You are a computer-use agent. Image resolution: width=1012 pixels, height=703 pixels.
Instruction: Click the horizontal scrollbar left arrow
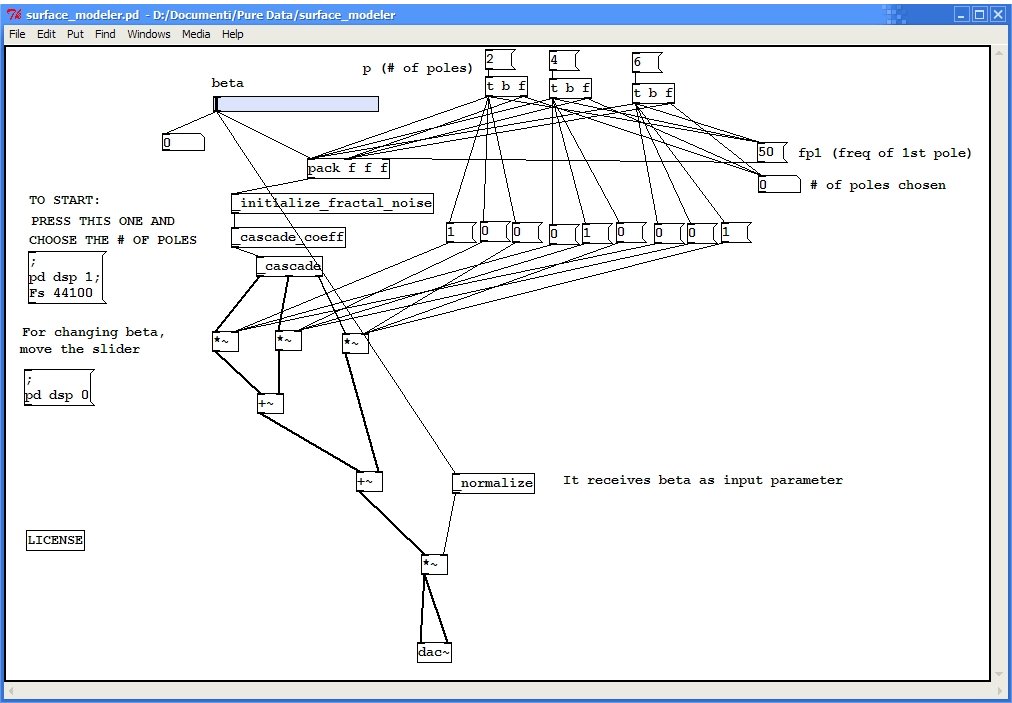(x=10, y=691)
